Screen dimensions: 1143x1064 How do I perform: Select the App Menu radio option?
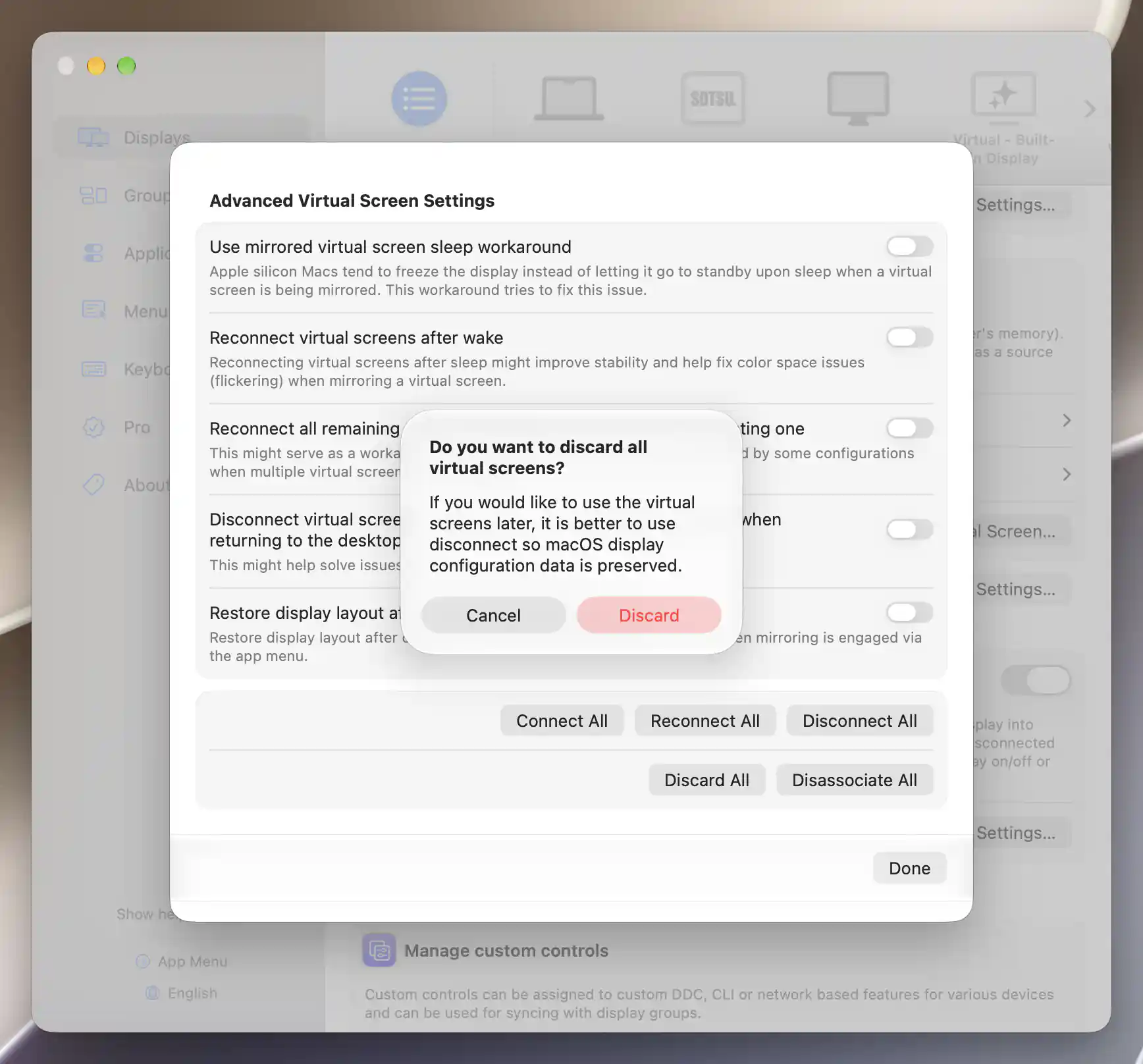(143, 961)
